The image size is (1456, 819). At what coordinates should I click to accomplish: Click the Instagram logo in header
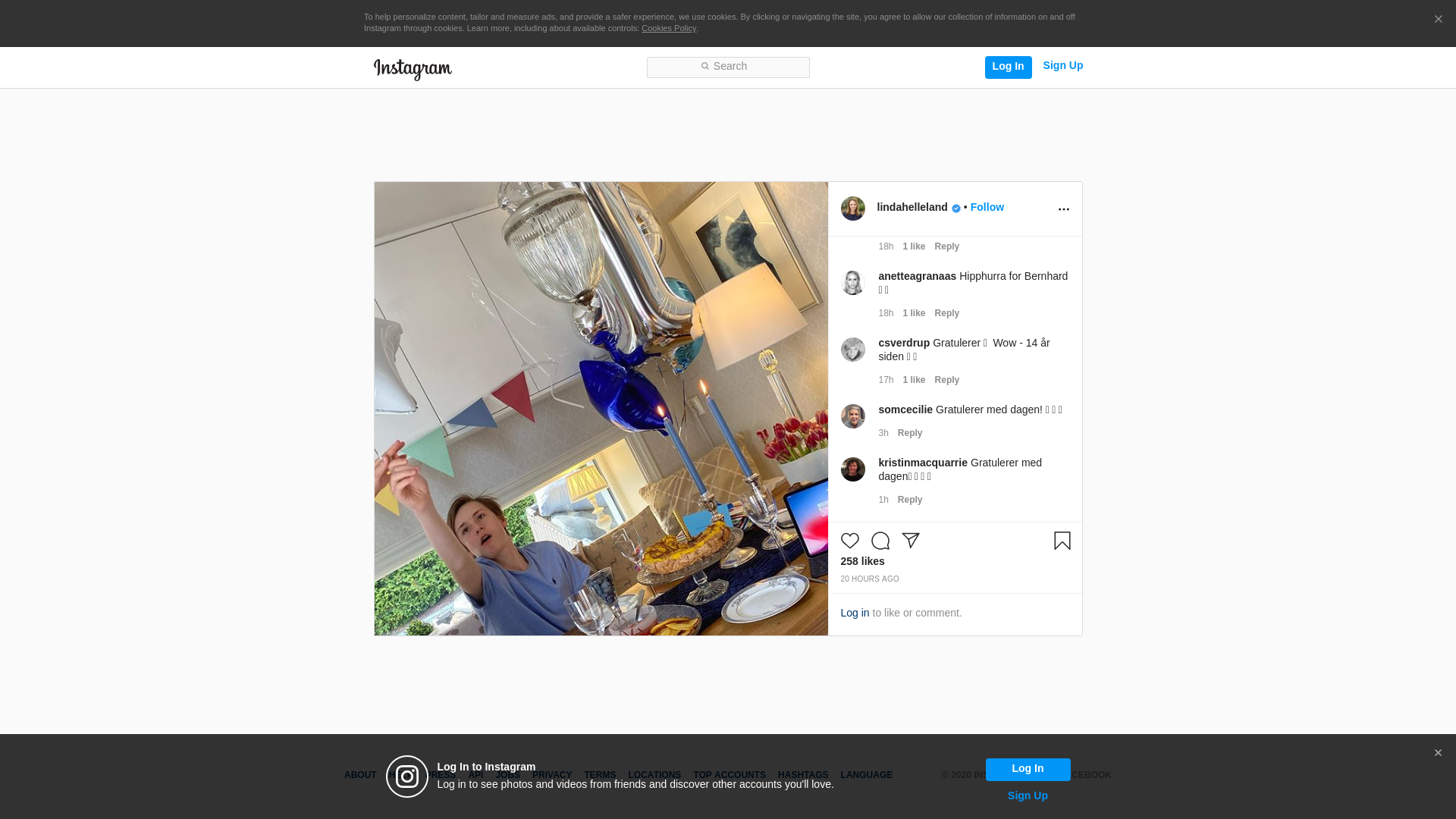(x=413, y=69)
